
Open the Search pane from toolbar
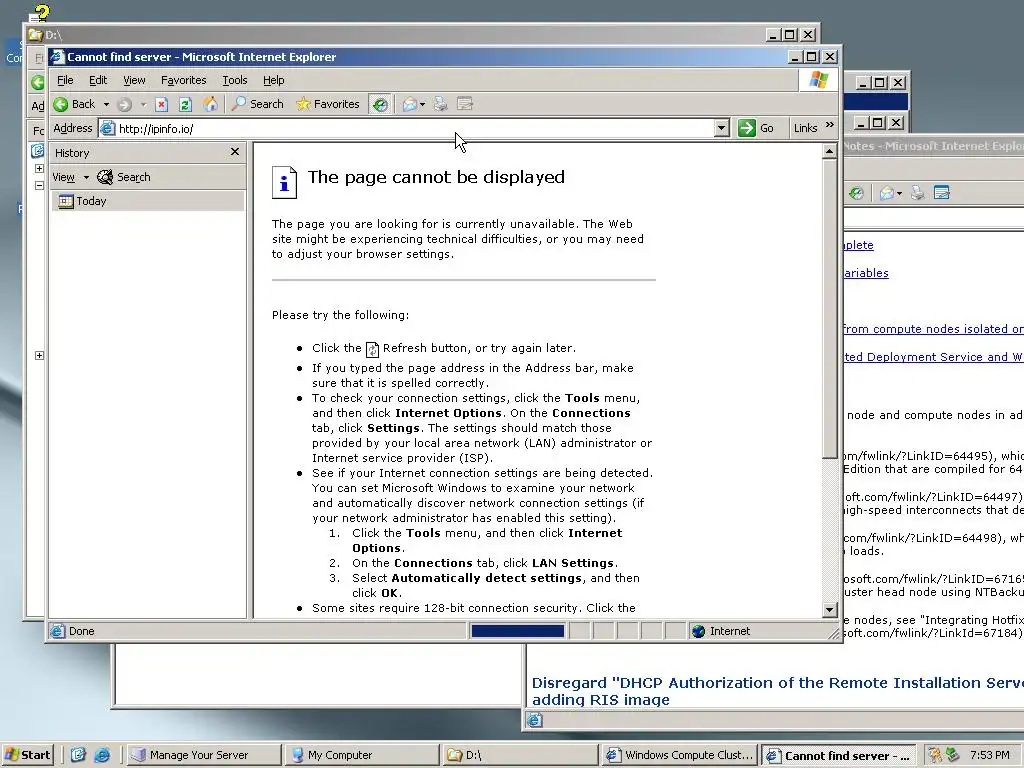click(x=258, y=104)
